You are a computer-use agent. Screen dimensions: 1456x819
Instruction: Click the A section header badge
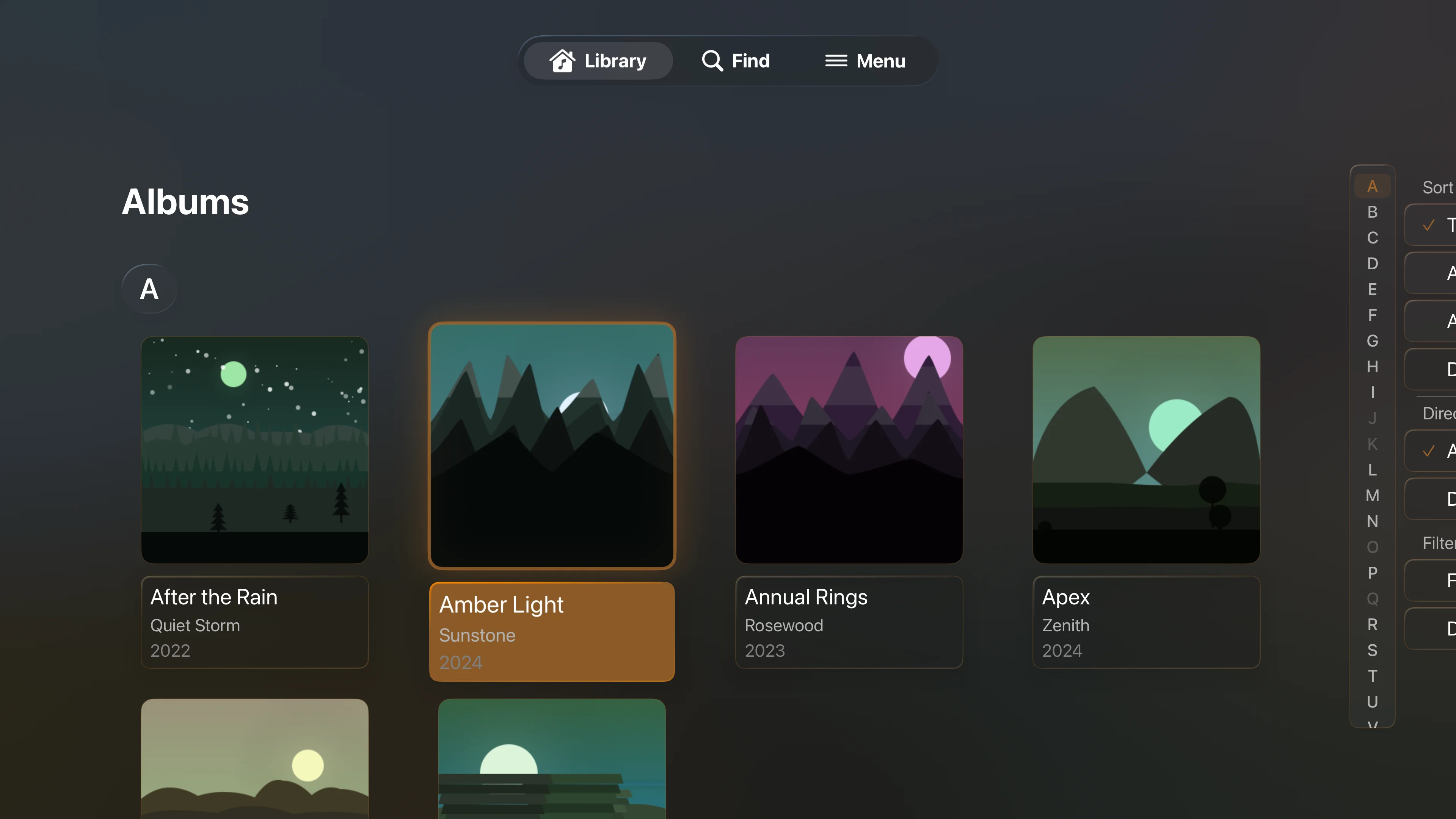[x=149, y=289]
